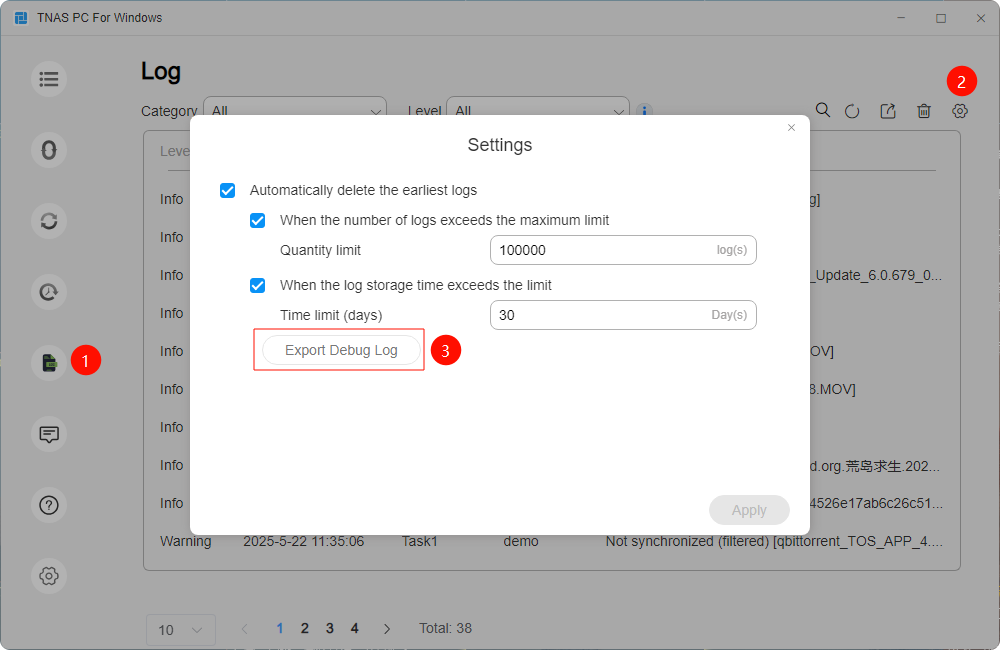
Task: Click the Settings dialog title
Action: tap(500, 145)
